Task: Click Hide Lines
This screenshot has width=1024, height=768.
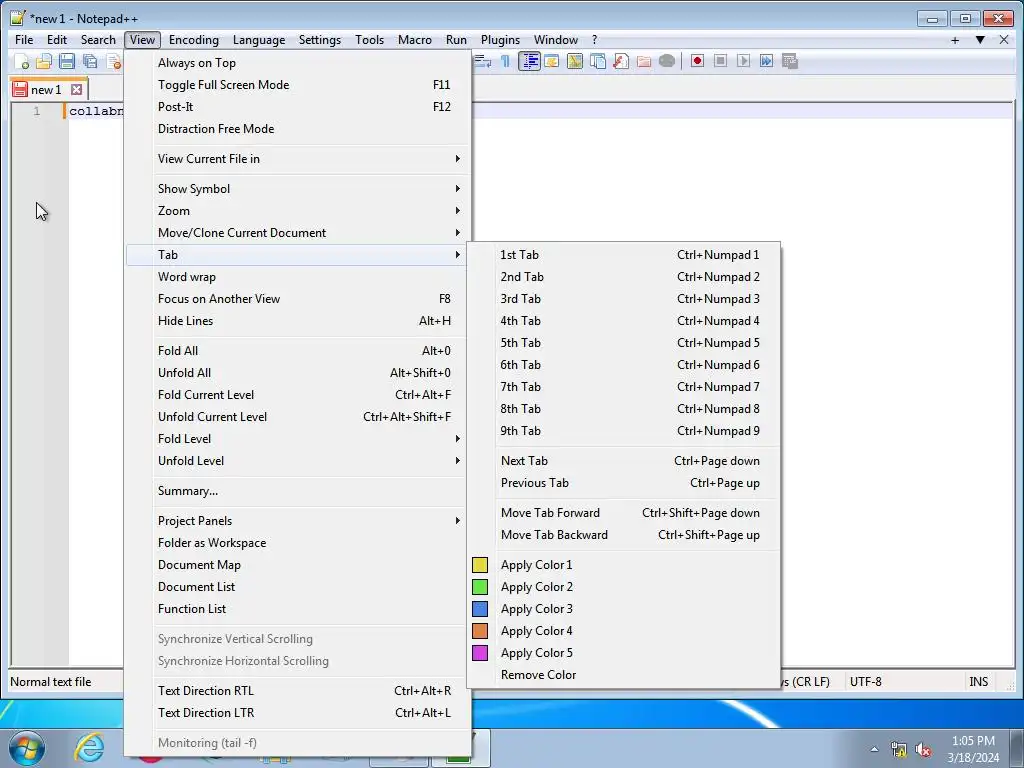Action: pyautogui.click(x=298, y=321)
